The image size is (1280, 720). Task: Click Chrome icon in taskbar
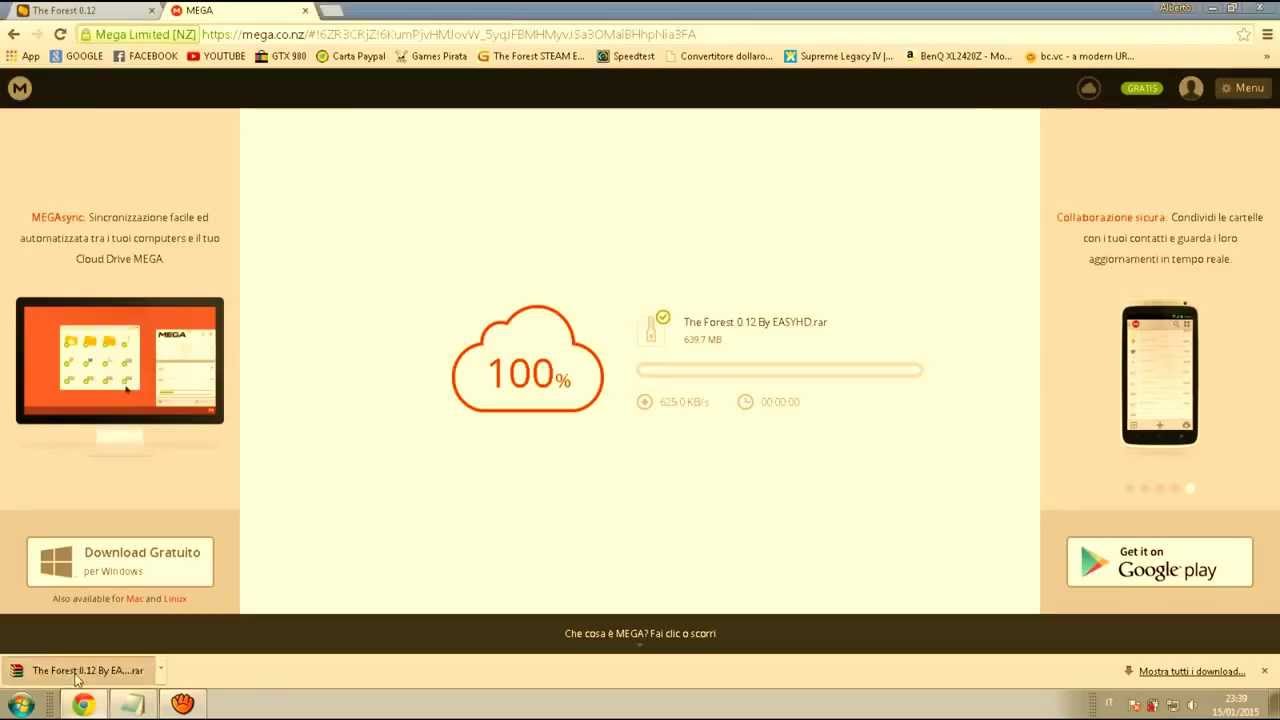point(83,705)
